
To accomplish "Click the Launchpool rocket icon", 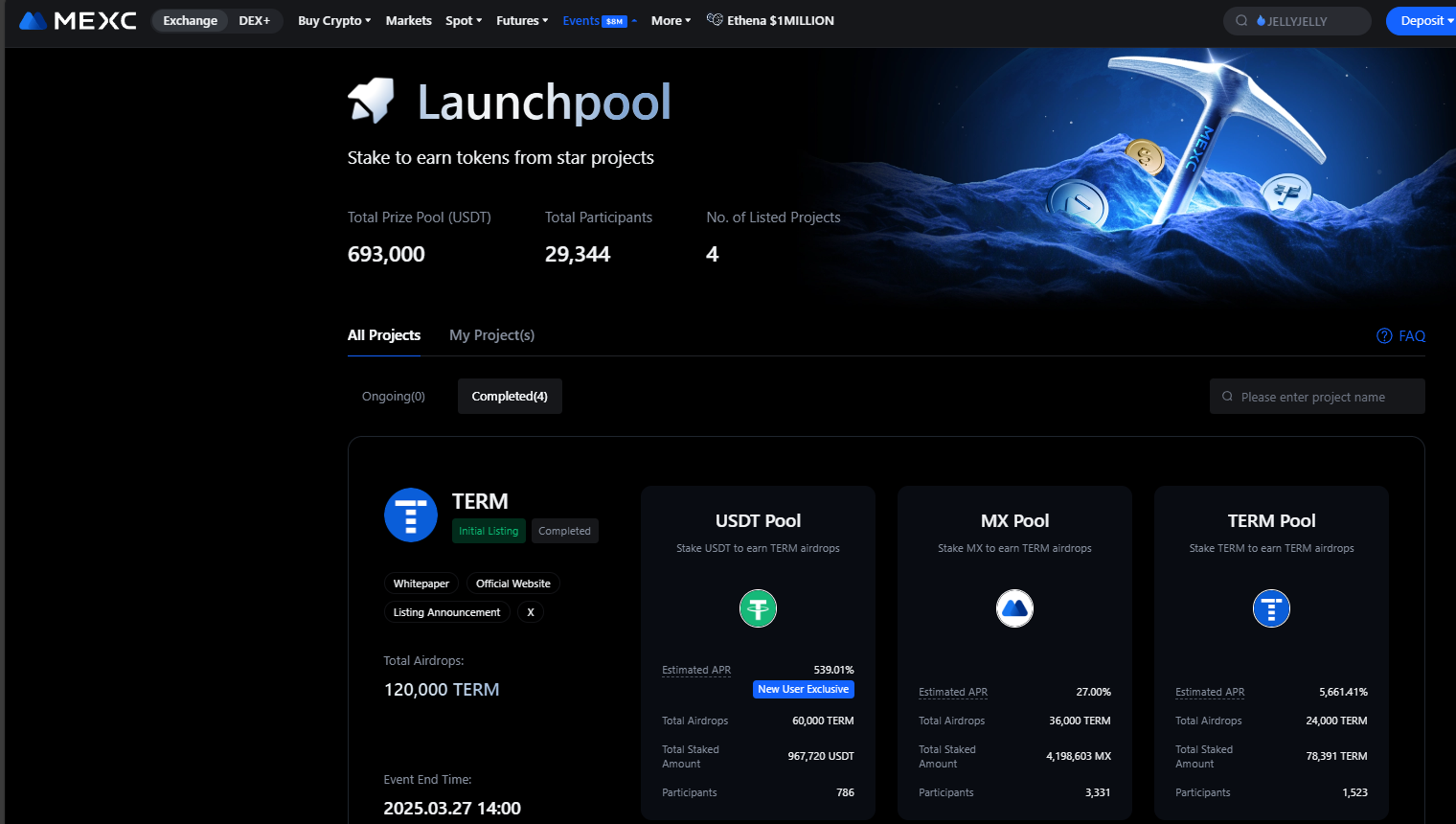I will pyautogui.click(x=372, y=101).
